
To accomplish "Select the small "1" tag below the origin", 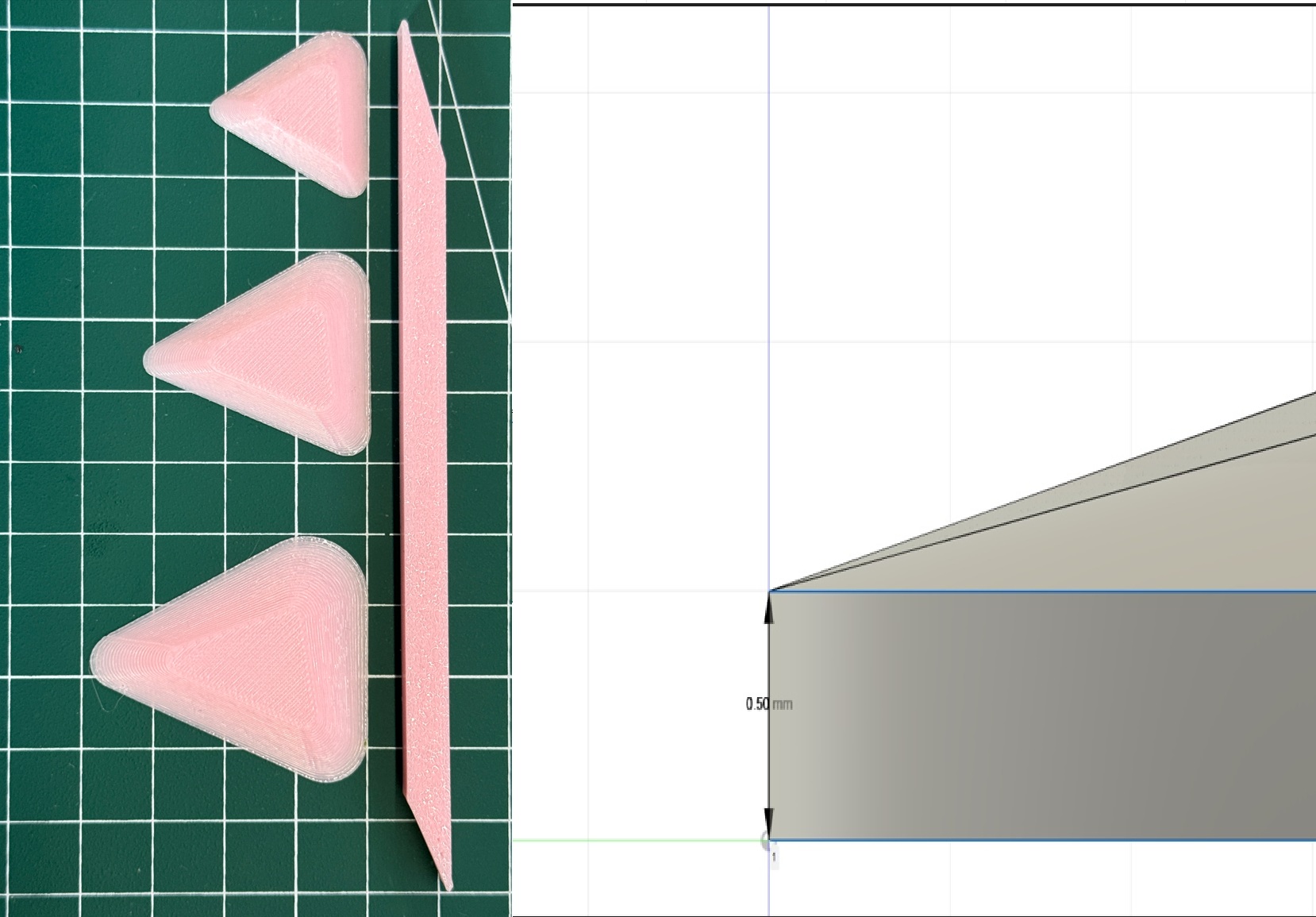I will pyautogui.click(x=774, y=857).
